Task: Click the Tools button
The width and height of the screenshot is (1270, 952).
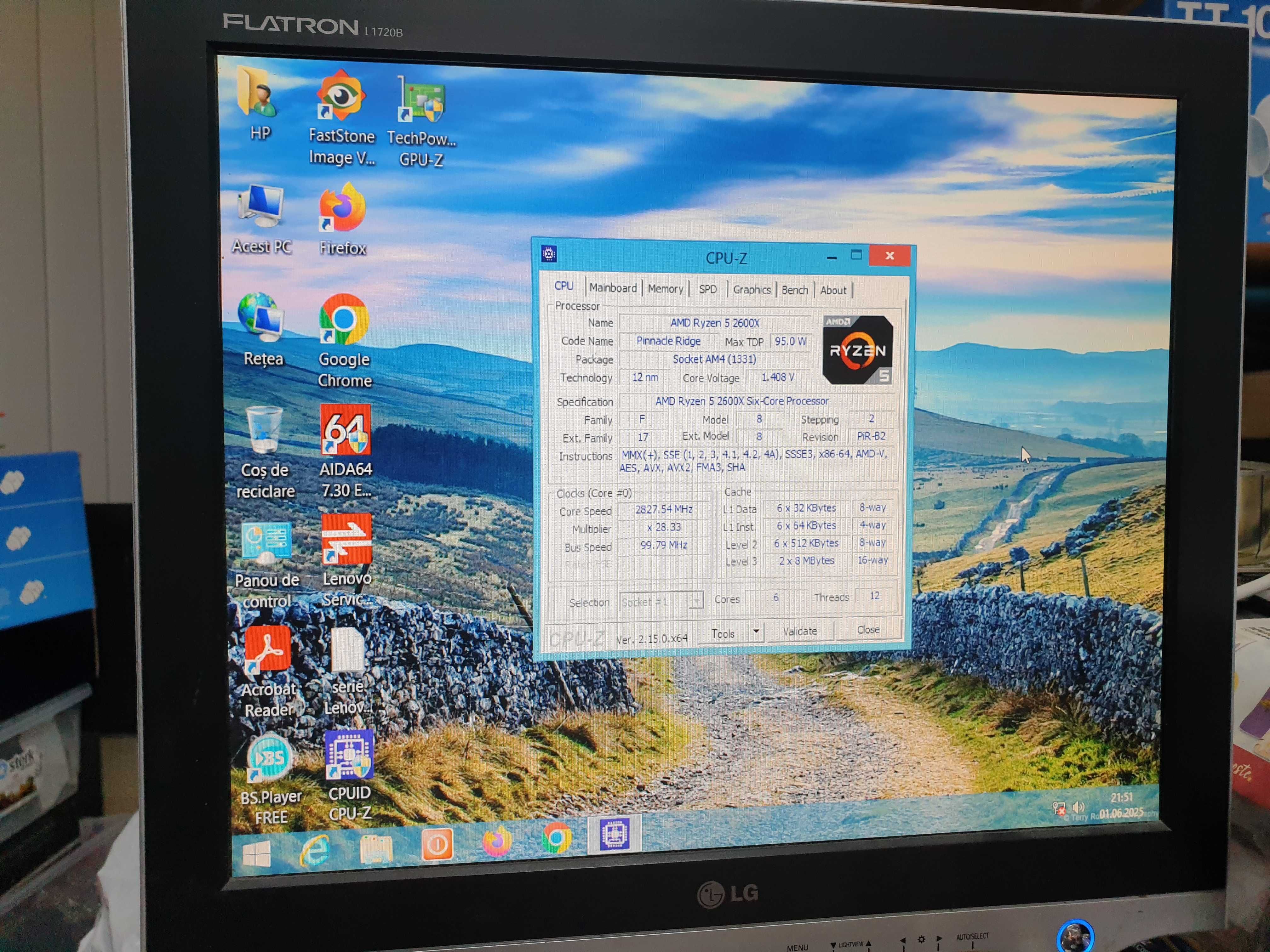Action: click(723, 633)
